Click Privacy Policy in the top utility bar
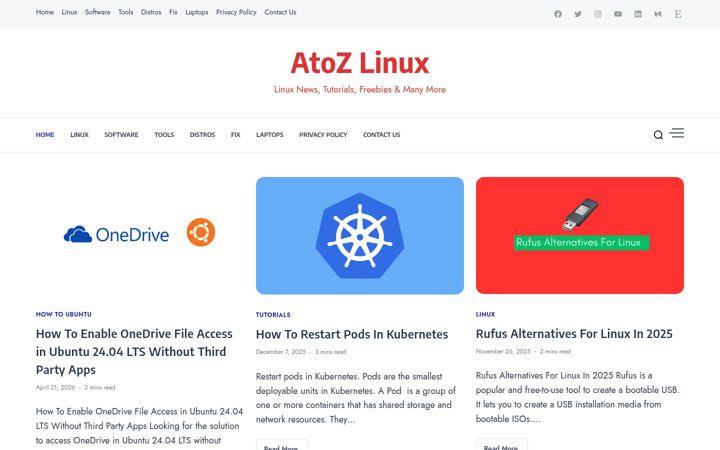720x450 pixels. click(x=236, y=12)
